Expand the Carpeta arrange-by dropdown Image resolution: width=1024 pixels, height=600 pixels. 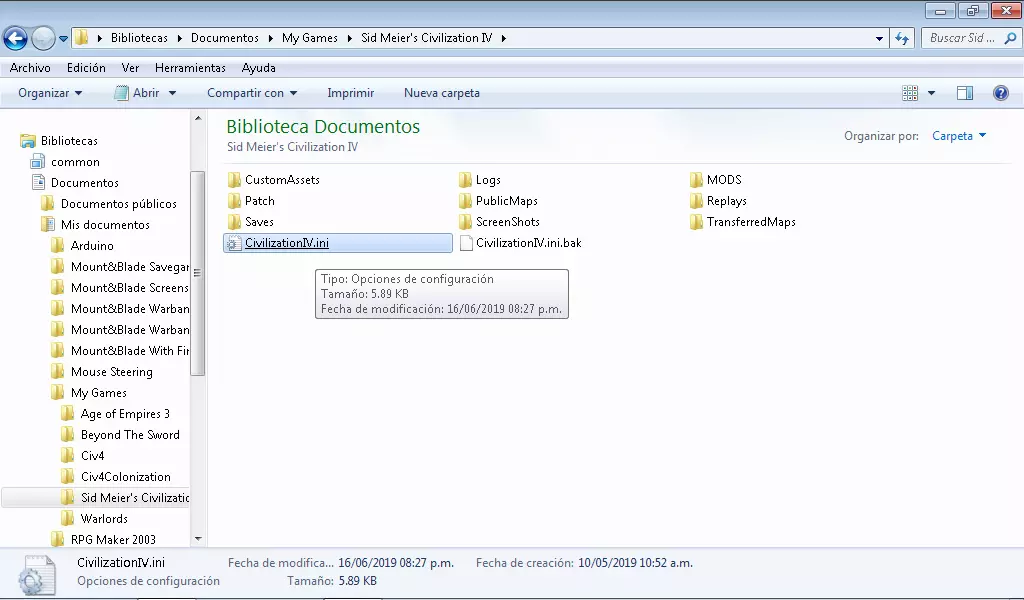click(958, 136)
